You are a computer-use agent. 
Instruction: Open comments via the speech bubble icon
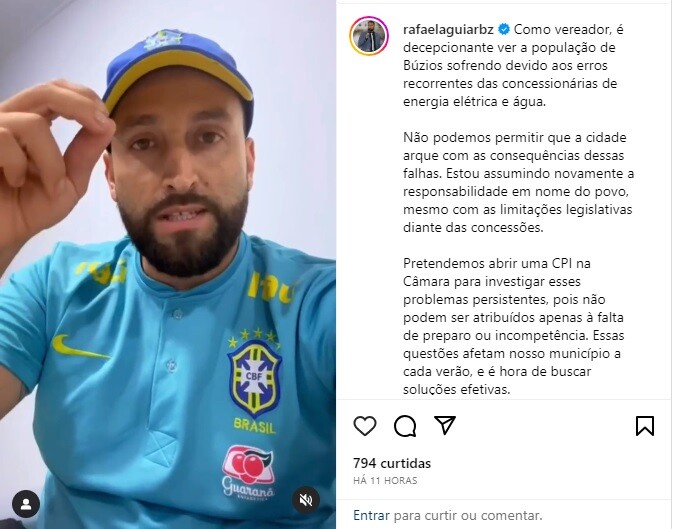[405, 426]
